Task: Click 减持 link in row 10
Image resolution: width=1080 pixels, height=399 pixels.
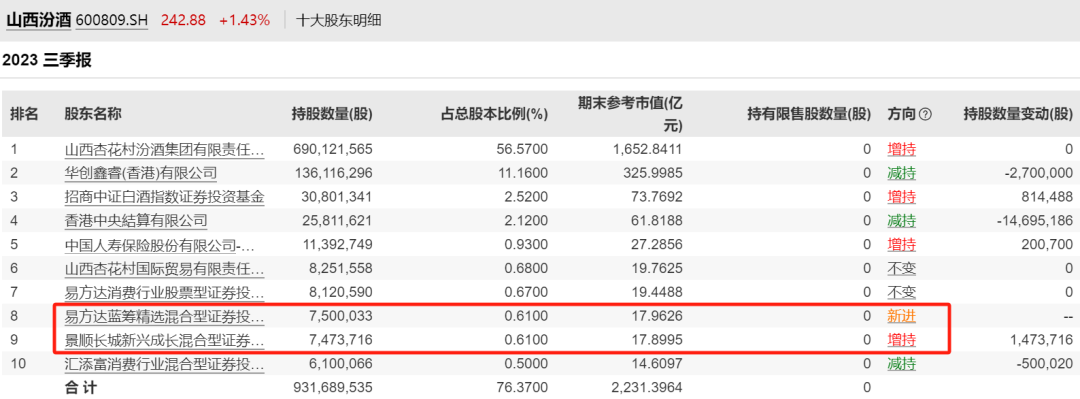Action: [902, 365]
